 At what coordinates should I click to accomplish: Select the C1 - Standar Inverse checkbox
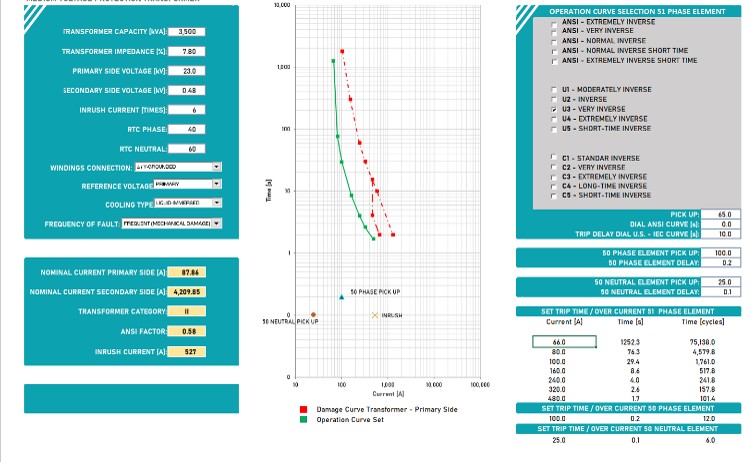(555, 158)
